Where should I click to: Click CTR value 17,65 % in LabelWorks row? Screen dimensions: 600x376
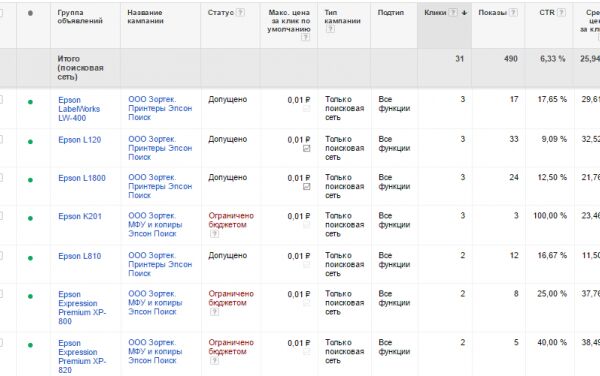pos(552,99)
